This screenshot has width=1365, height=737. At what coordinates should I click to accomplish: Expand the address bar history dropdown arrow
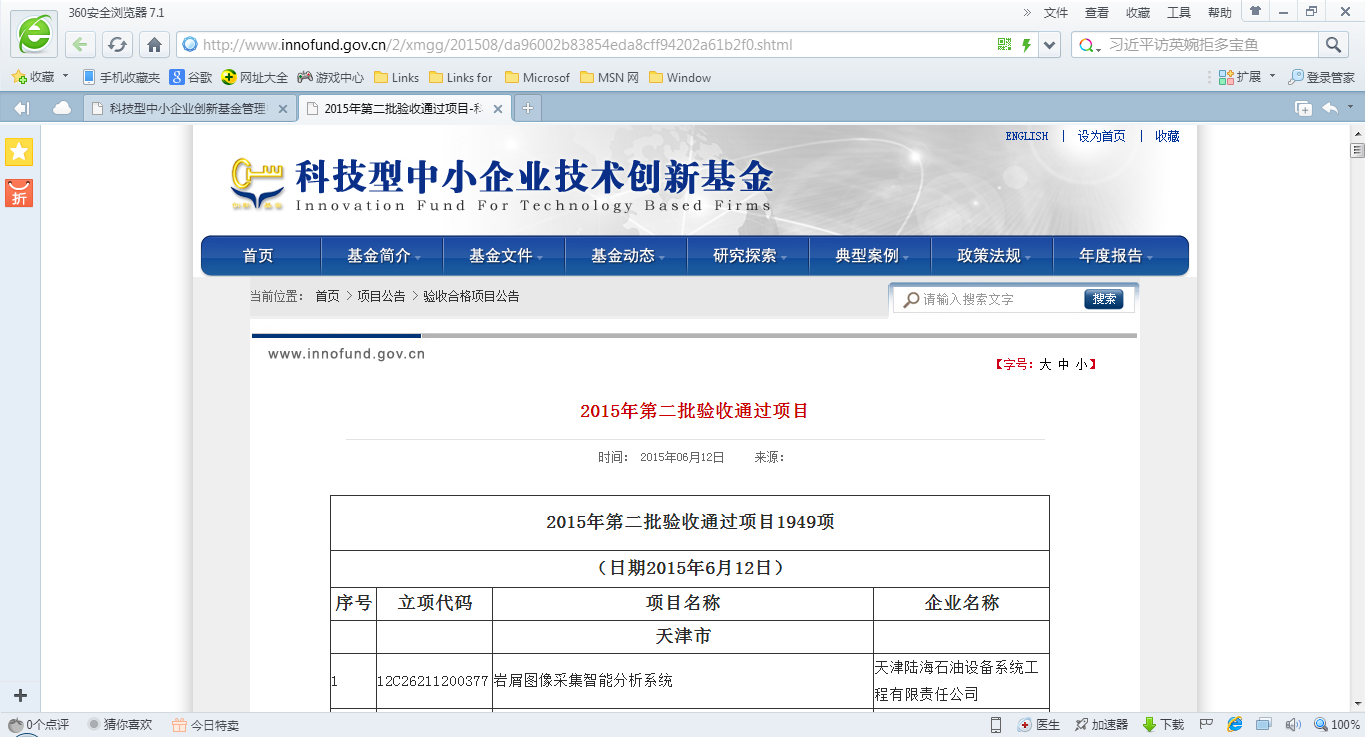[1049, 45]
